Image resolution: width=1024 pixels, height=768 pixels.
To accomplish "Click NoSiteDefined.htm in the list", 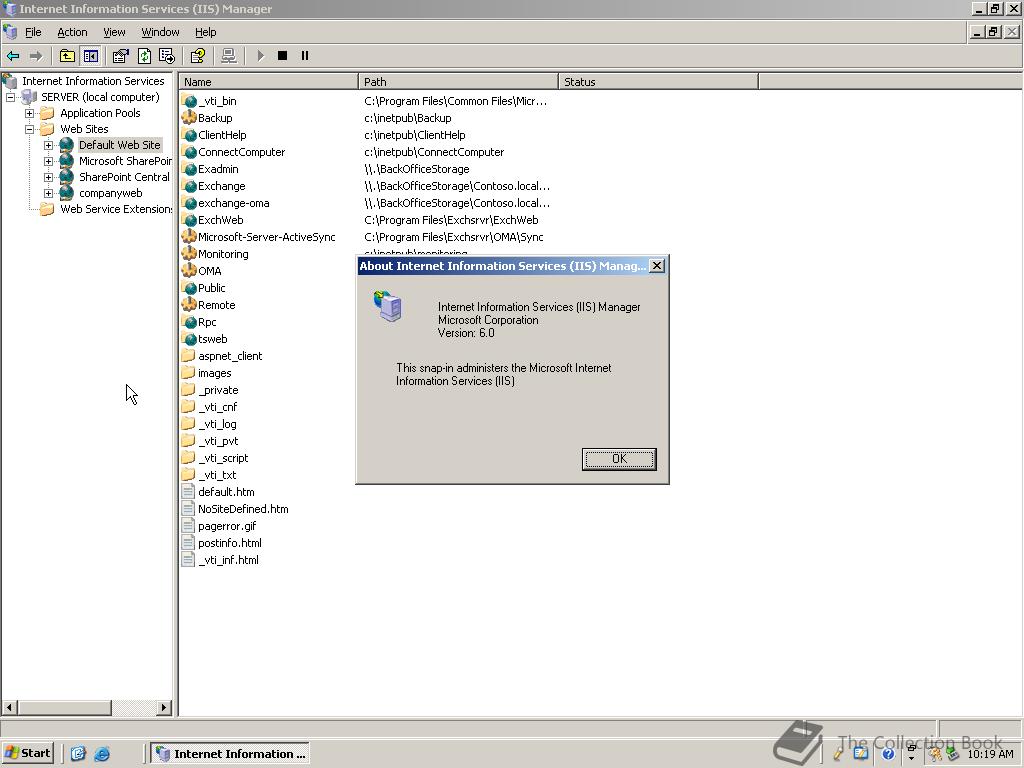I will click(243, 509).
